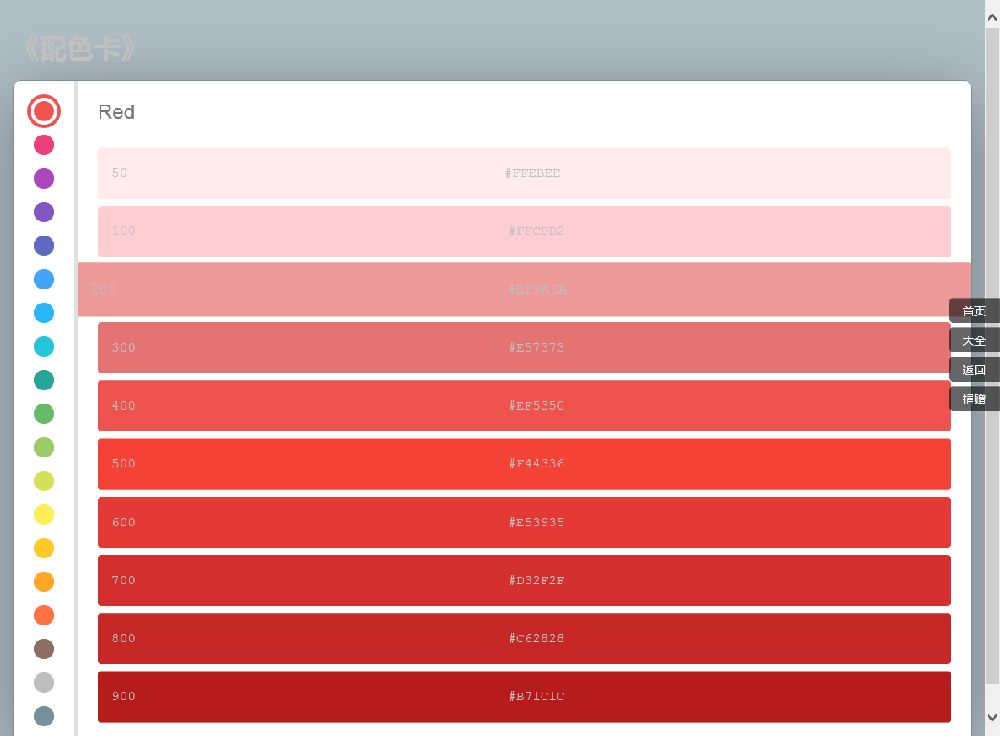Viewport: 1000px width, 736px height.
Task: Select the yellow color dot
Action: pyautogui.click(x=44, y=515)
